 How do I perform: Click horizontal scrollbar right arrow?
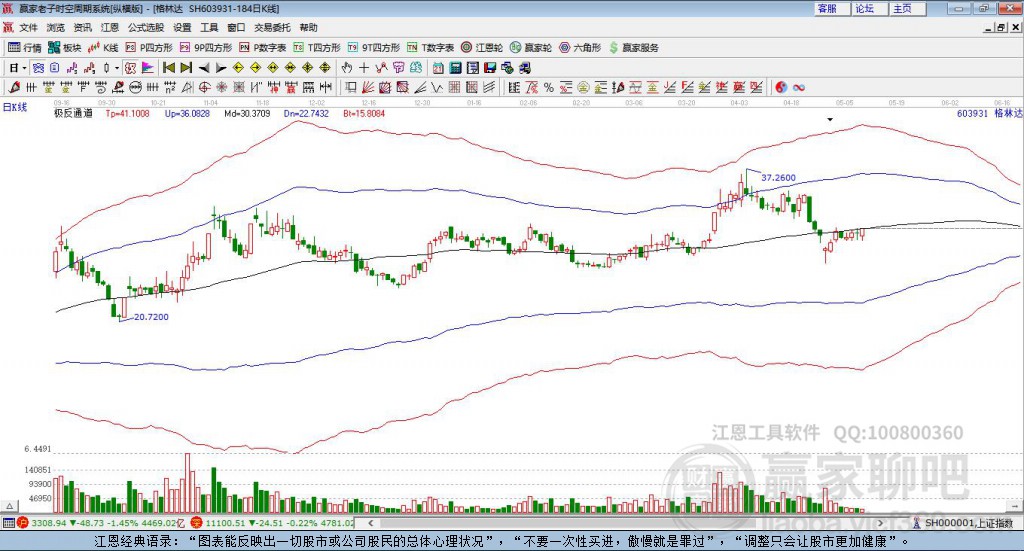click(x=880, y=523)
